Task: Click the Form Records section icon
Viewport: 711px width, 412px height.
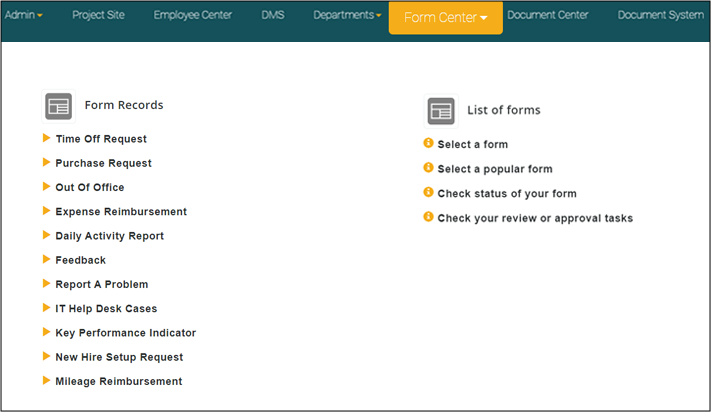Action: tap(59, 106)
